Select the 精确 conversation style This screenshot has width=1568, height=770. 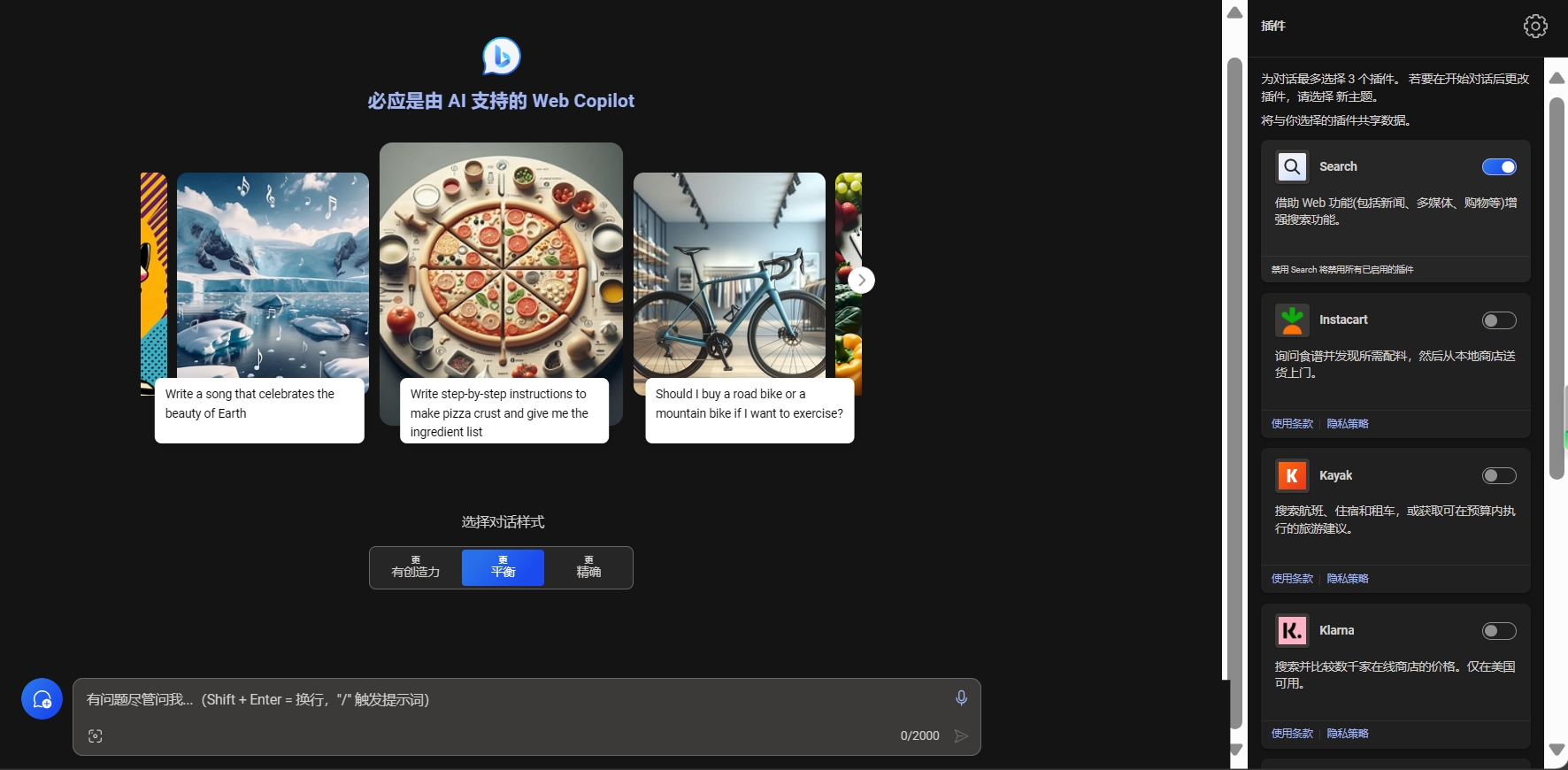[x=588, y=567]
